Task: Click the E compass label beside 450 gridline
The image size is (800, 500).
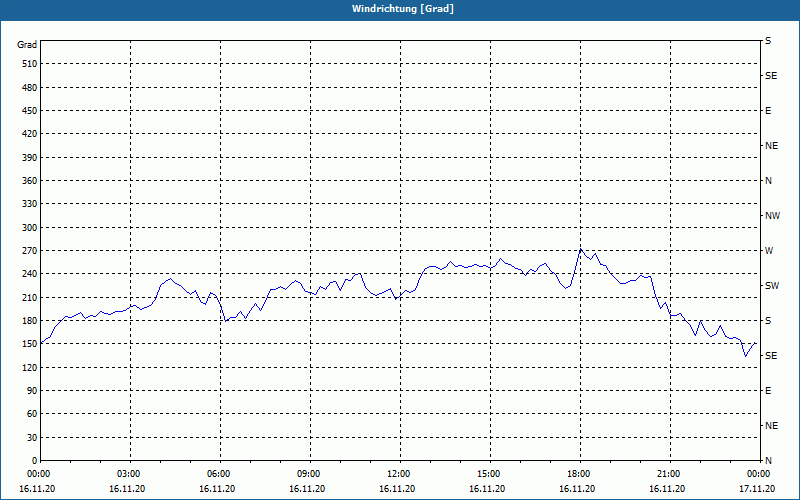Action: 768,111
